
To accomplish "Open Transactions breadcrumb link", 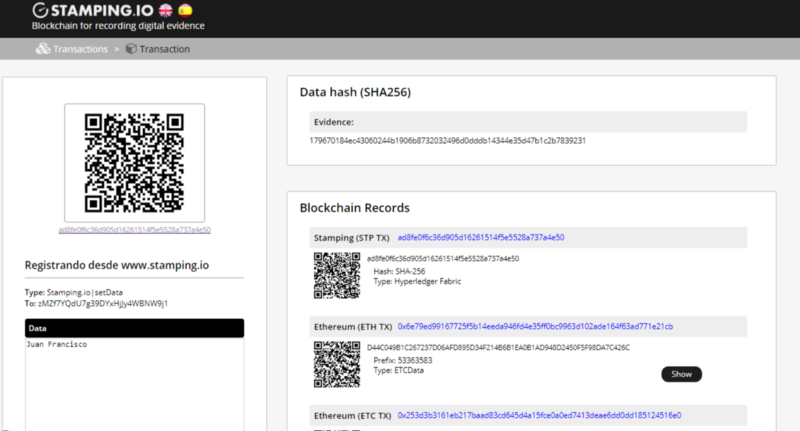I will pyautogui.click(x=80, y=49).
